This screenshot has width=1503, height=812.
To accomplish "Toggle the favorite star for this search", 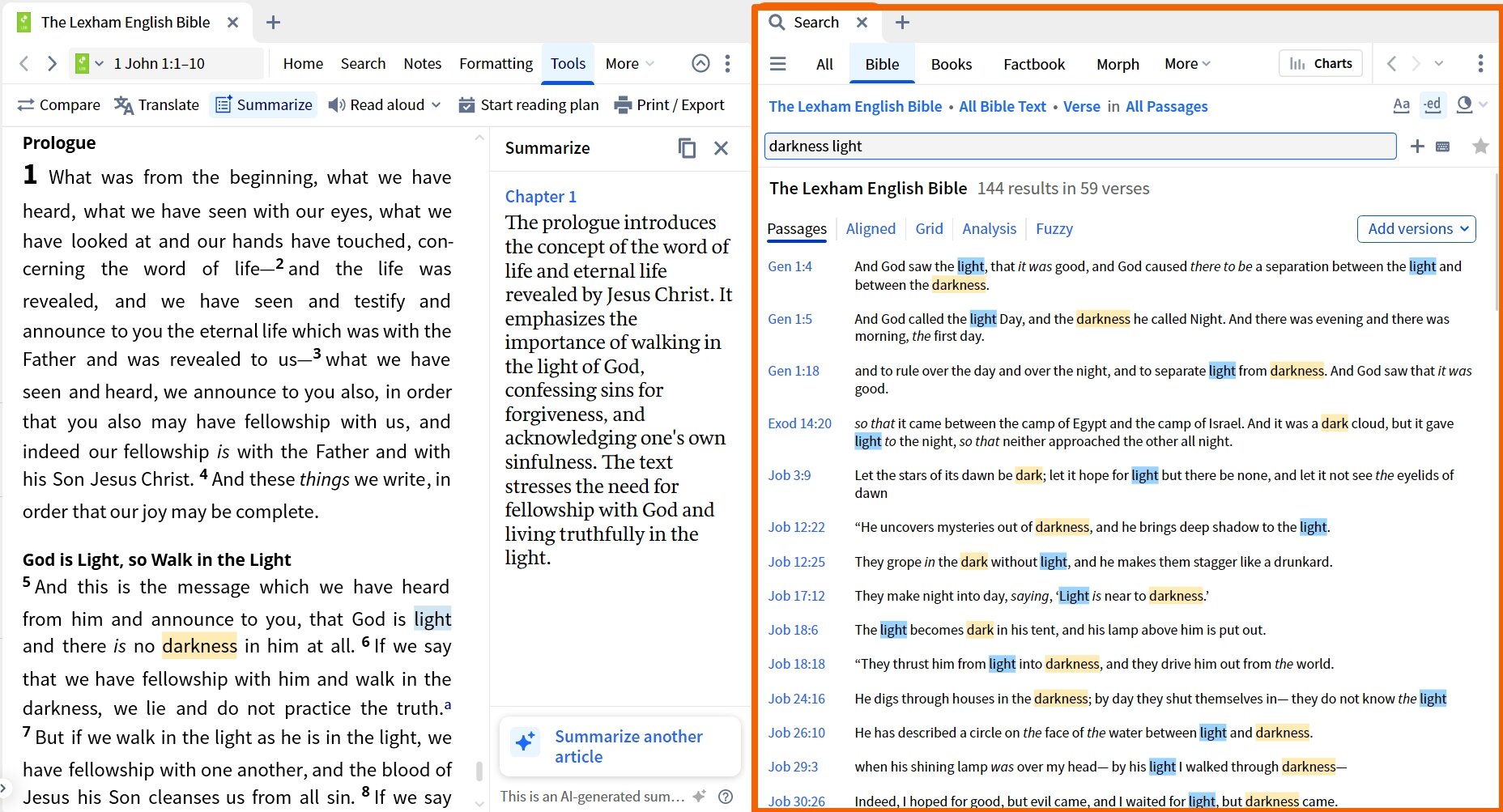I will (1480, 146).
